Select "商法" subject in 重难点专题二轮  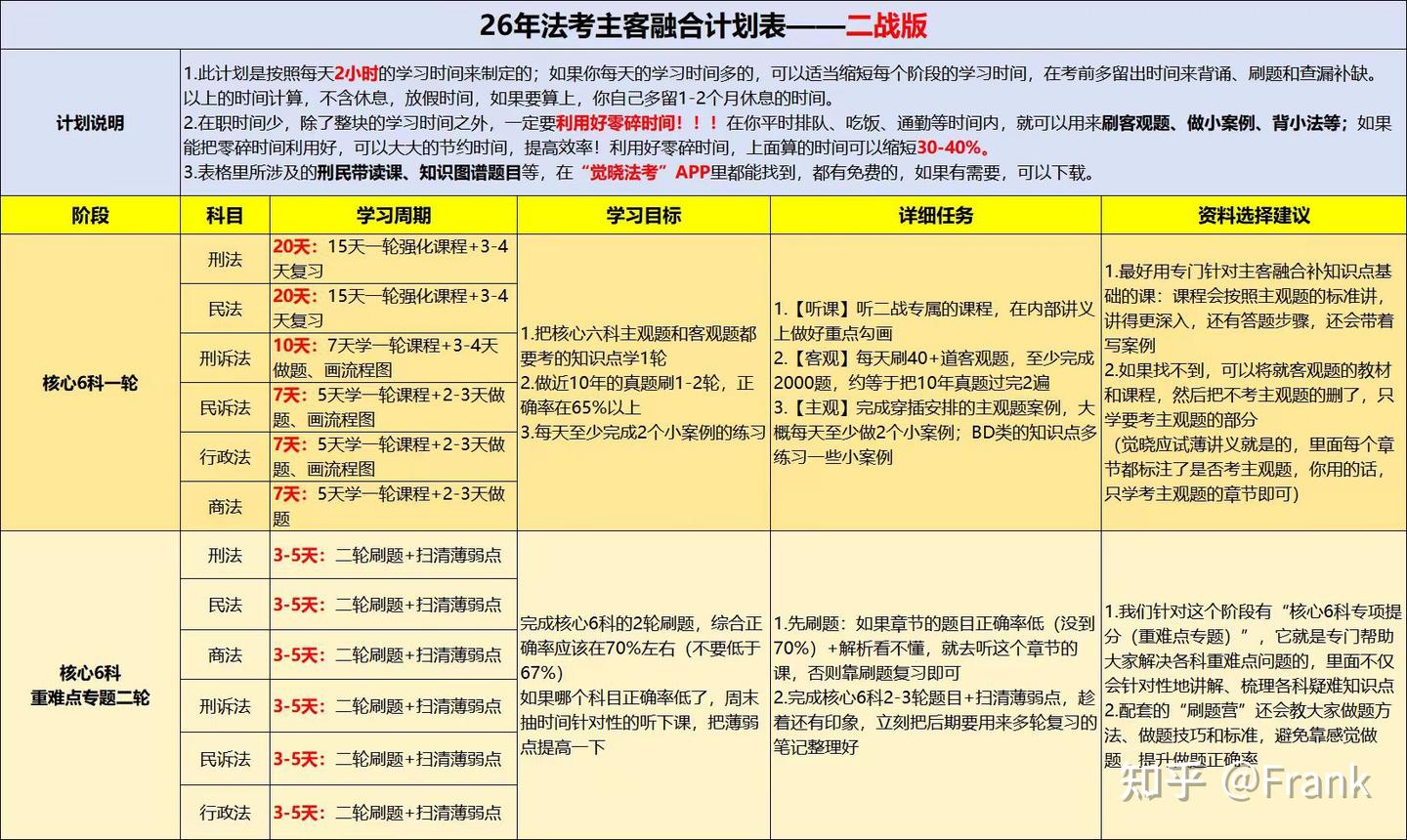pos(225,655)
